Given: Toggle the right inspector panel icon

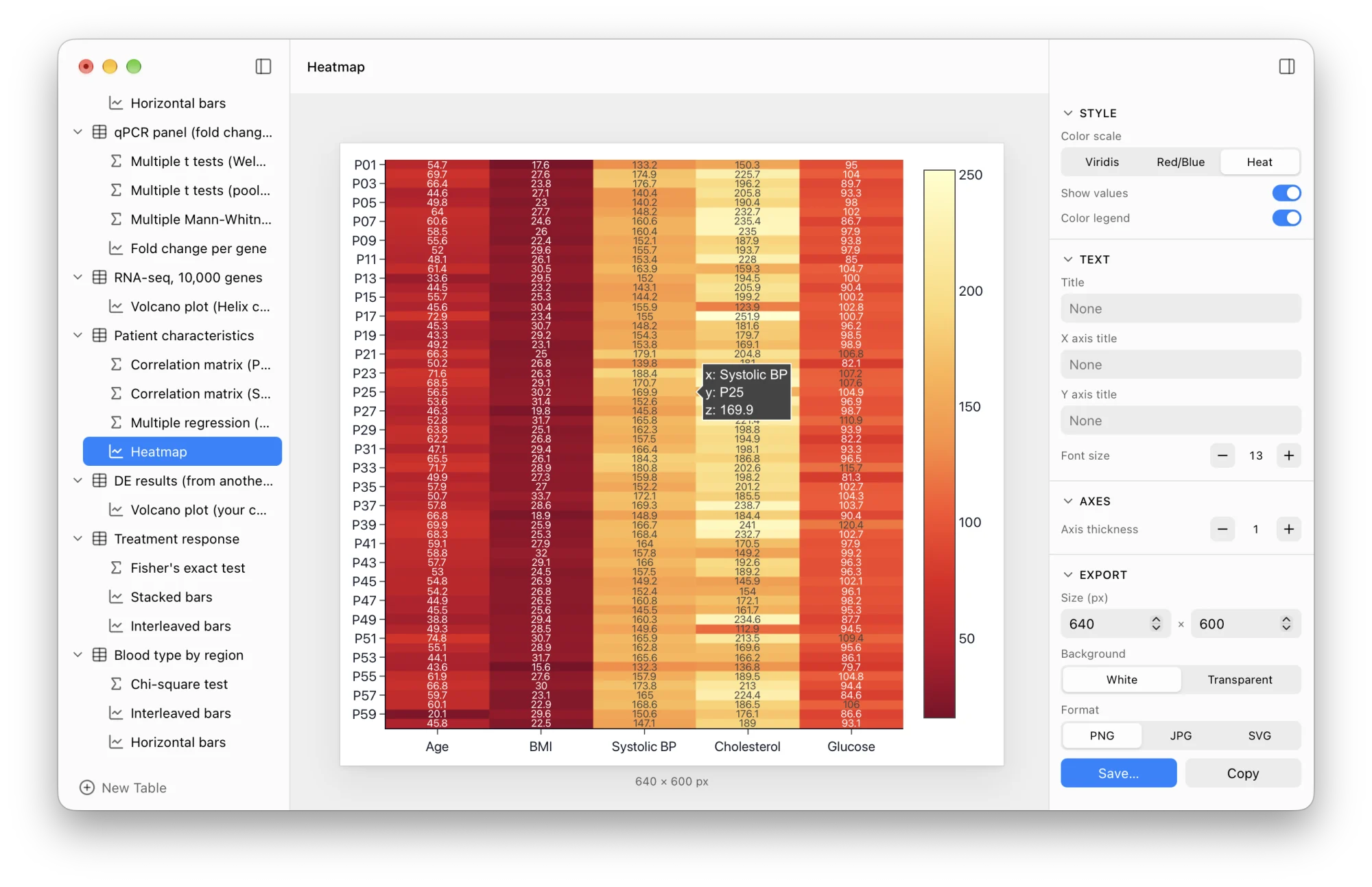Looking at the screenshot, I should 1287,67.
